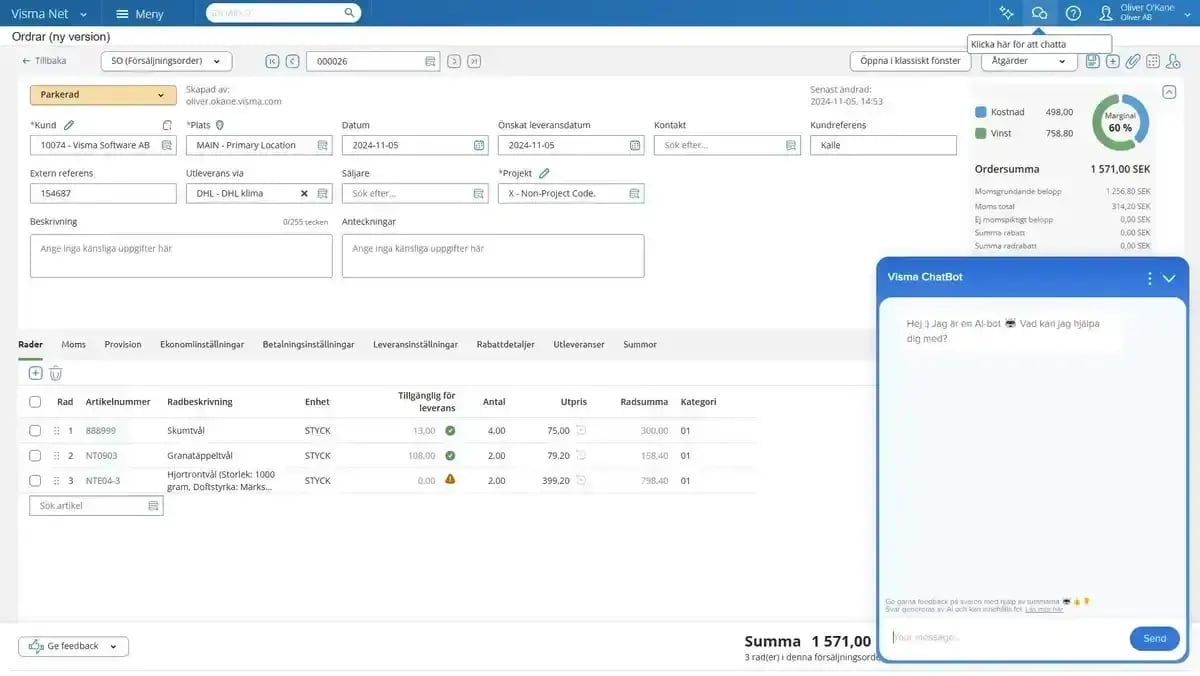The height and width of the screenshot is (676, 1200).
Task: Open article link NTE04-3
Action: click(103, 481)
